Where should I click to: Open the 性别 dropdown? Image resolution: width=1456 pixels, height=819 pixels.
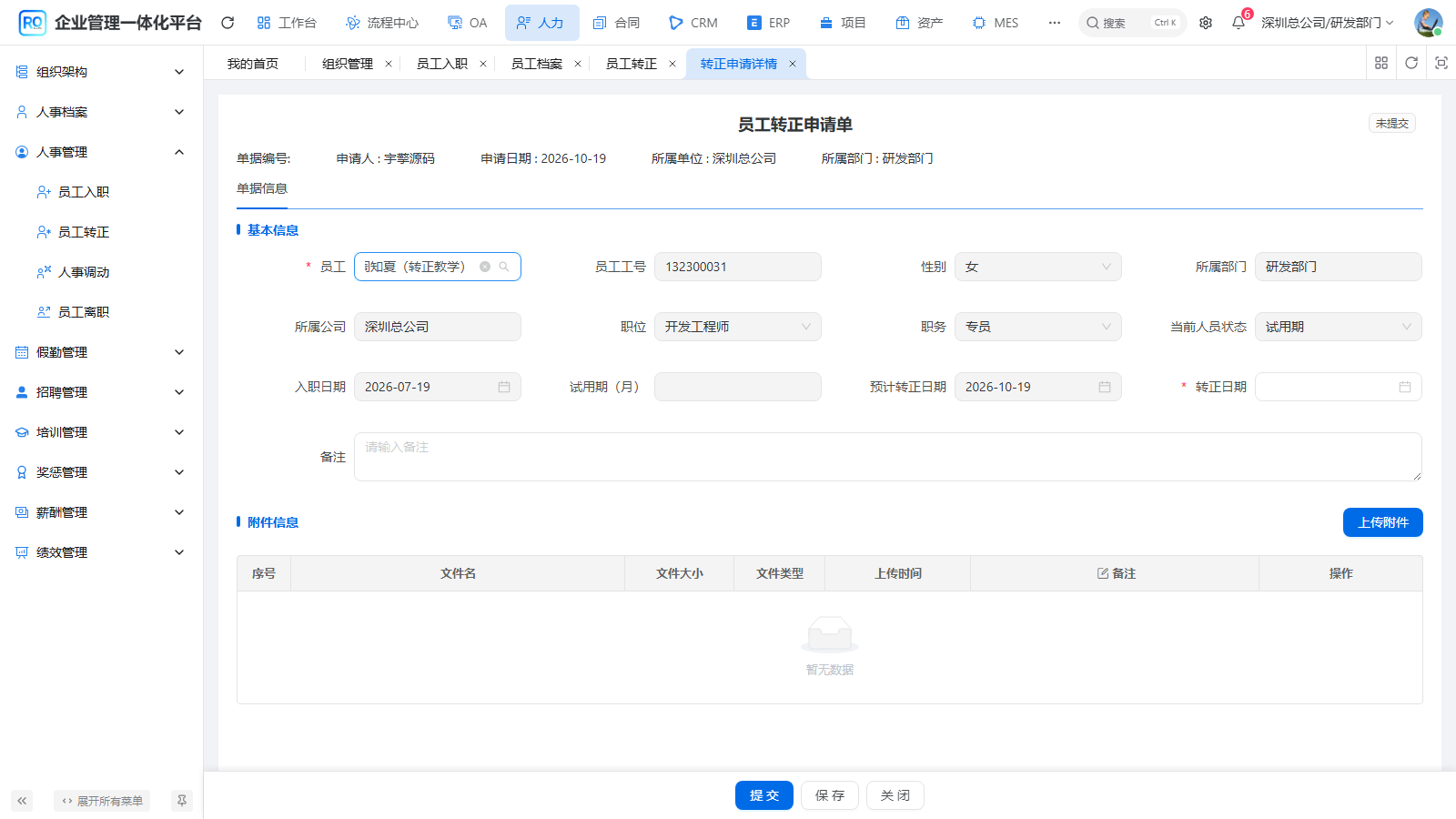(x=1038, y=267)
